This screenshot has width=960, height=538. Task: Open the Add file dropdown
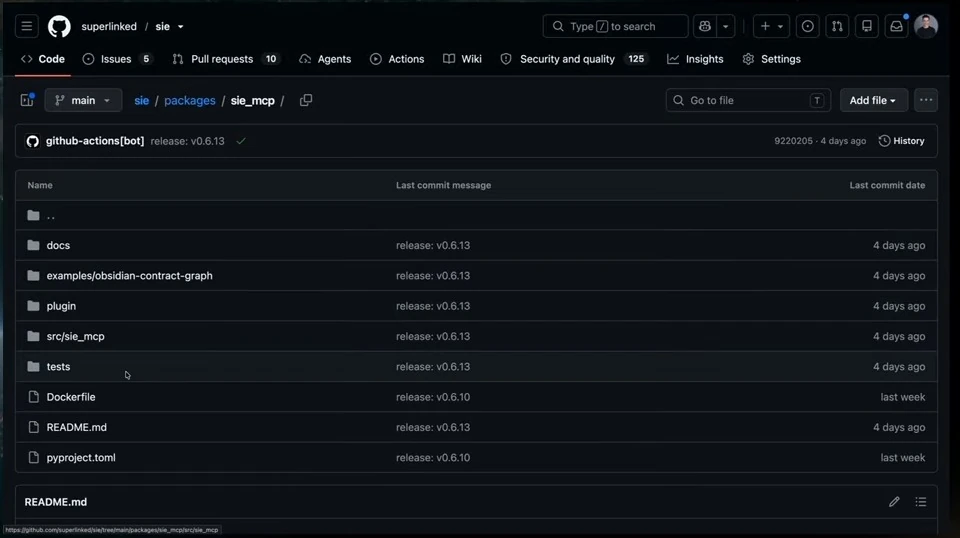[873, 100]
